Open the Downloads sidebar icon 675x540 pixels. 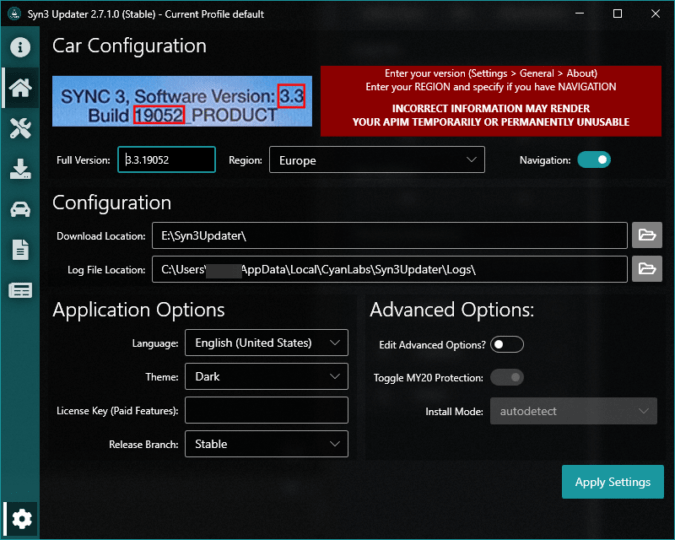[20, 169]
